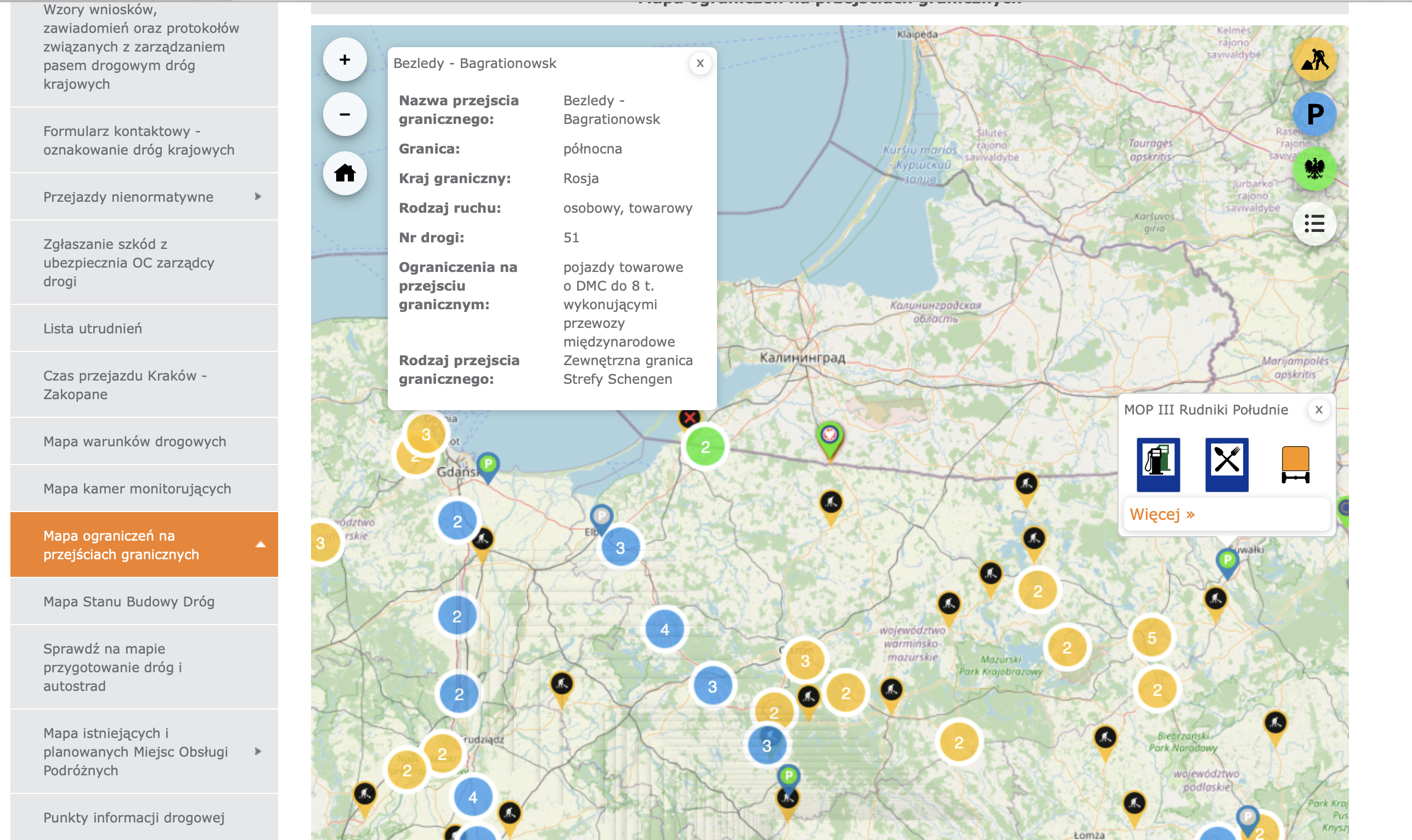
Task: Click the zoom in plus button on map
Action: (x=345, y=60)
